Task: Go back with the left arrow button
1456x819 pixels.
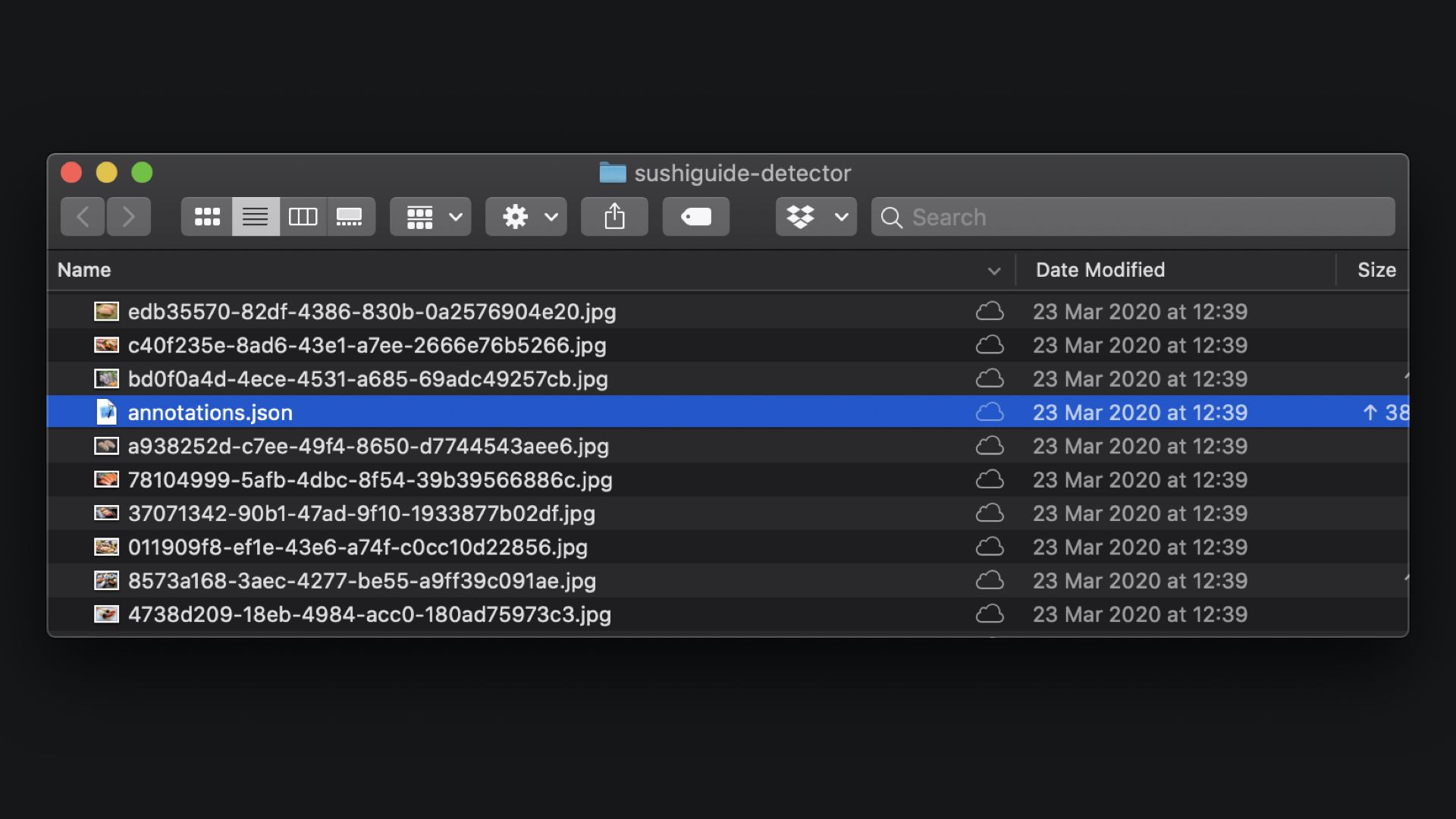Action: click(x=83, y=217)
